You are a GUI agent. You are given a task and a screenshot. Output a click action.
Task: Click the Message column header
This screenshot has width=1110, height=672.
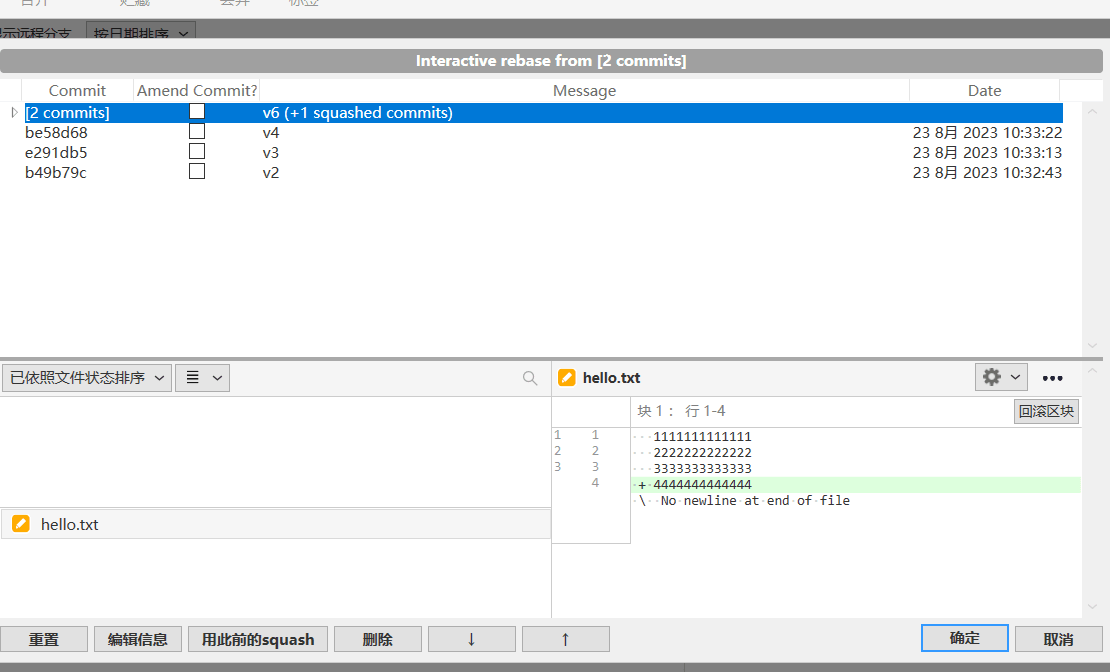(584, 91)
